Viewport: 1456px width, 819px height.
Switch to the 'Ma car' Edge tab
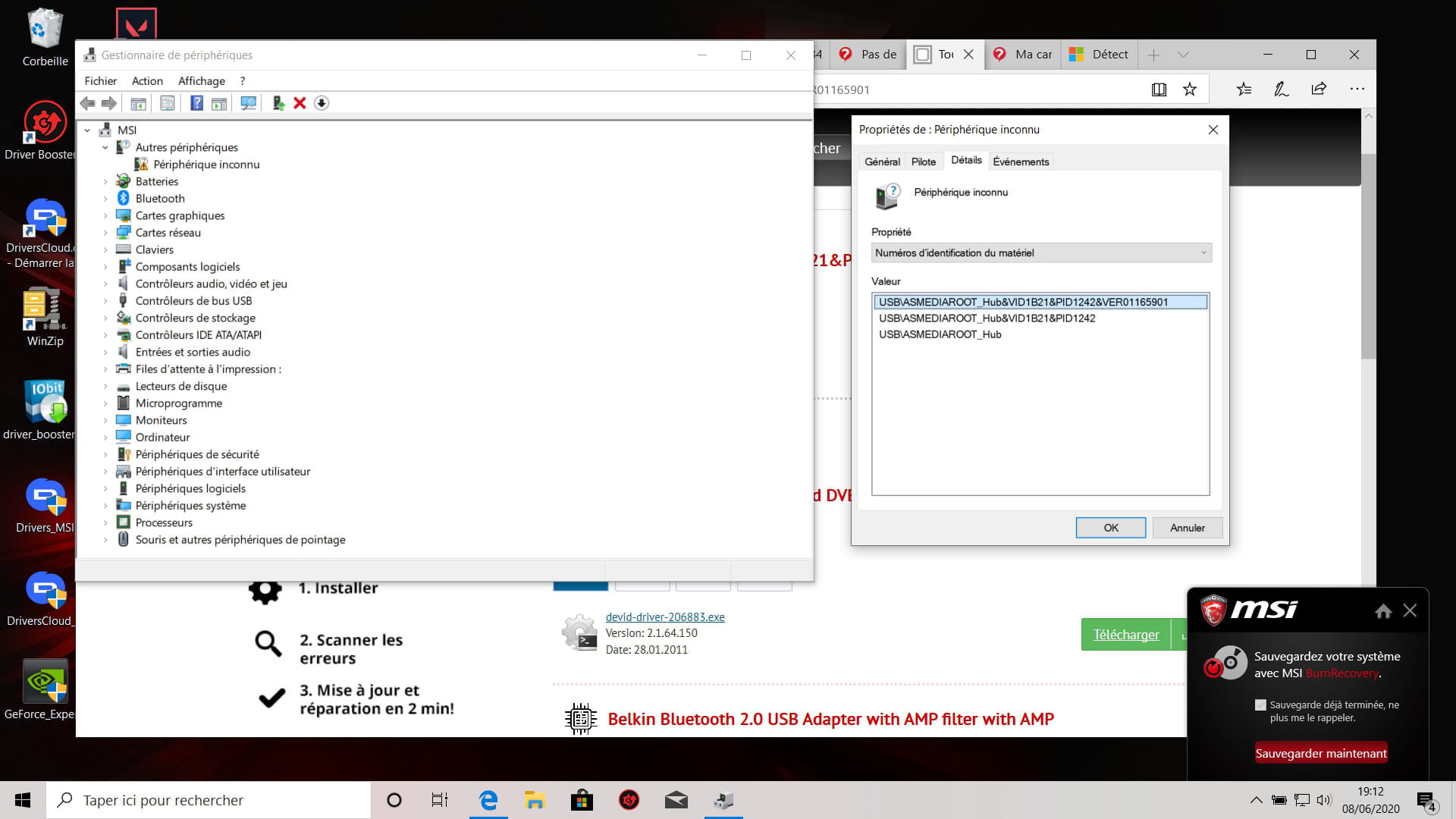point(1022,55)
